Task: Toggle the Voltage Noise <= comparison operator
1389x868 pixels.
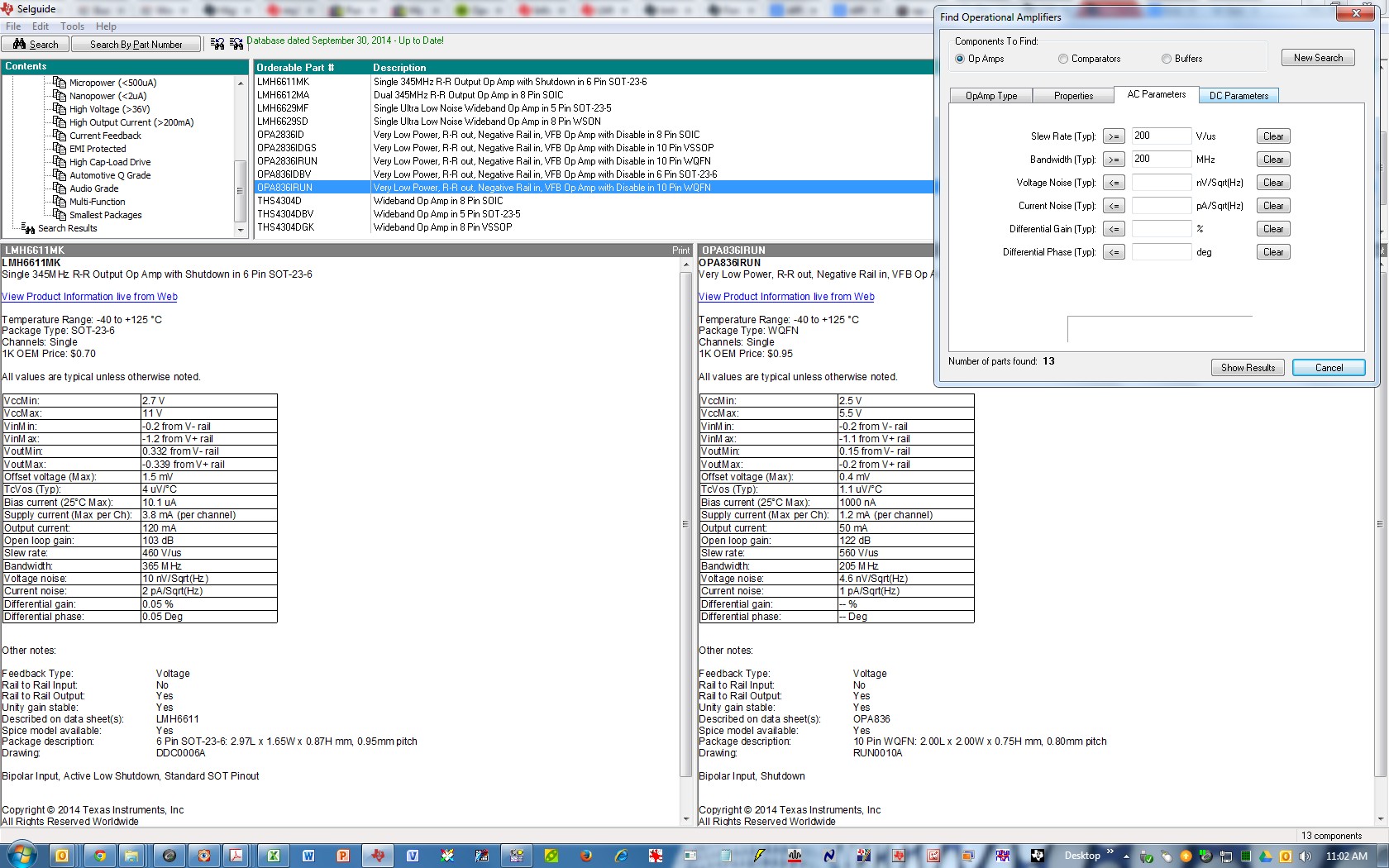Action: [x=1114, y=183]
